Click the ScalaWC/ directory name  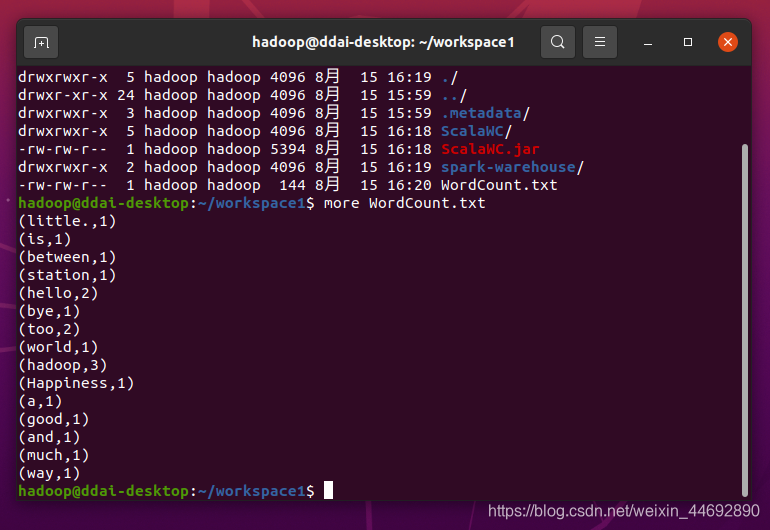pyautogui.click(x=476, y=131)
